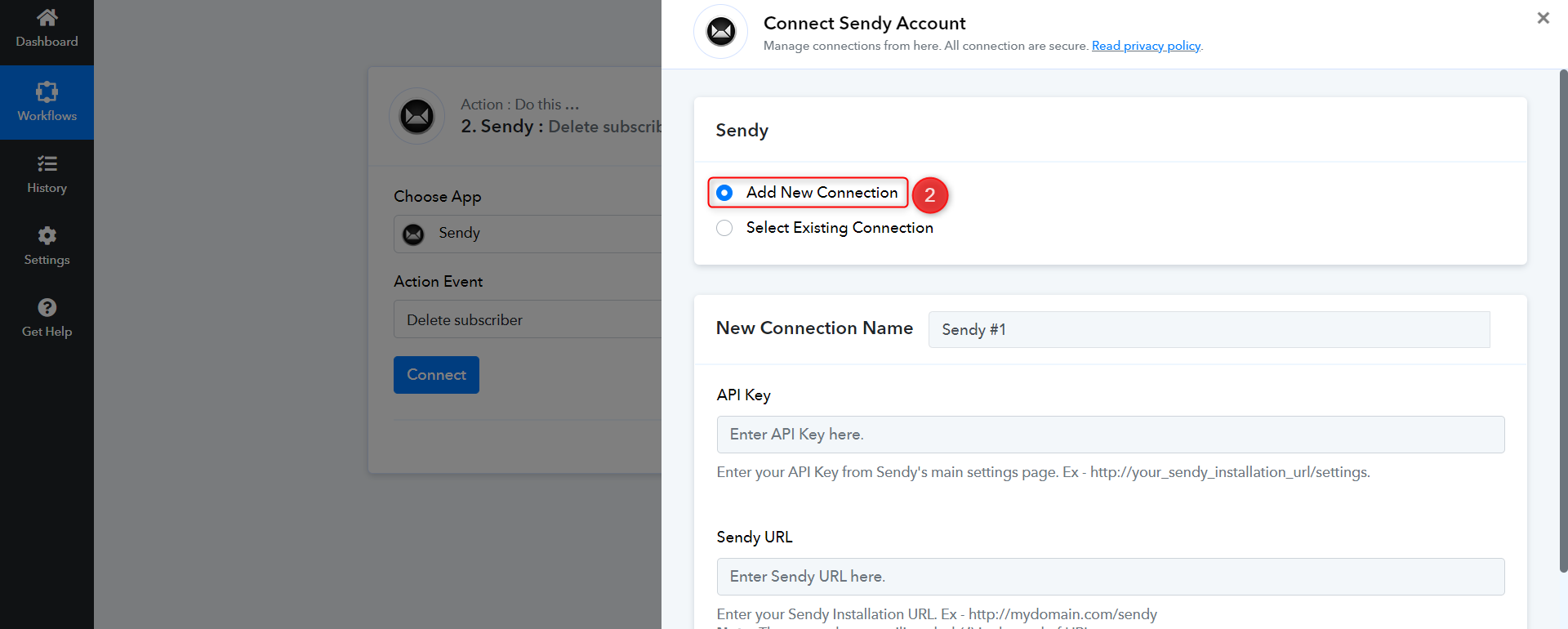Click the Sendy envelope logo in panel header
The image size is (1568, 629).
[x=721, y=32]
